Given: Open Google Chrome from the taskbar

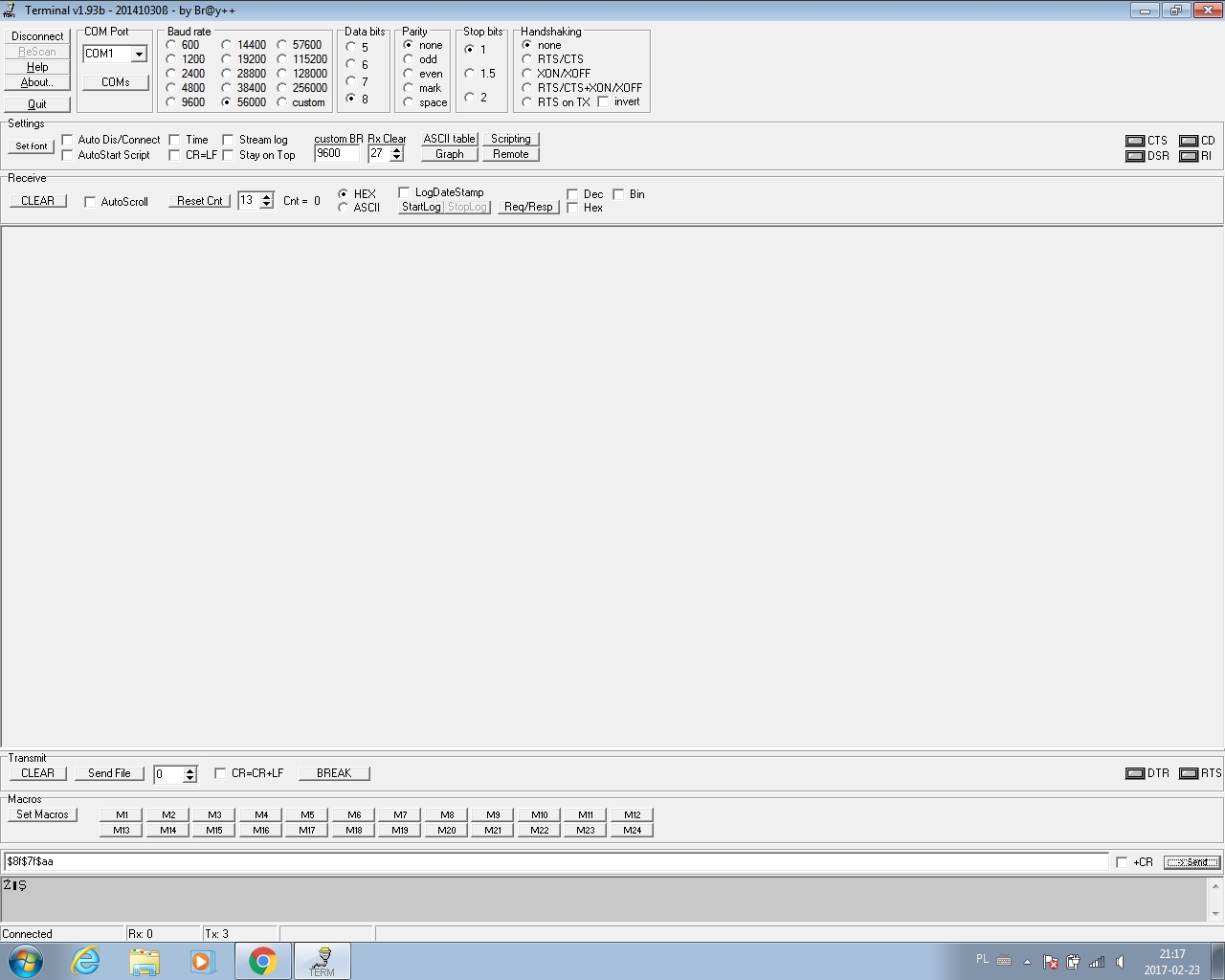Looking at the screenshot, I should 262,961.
